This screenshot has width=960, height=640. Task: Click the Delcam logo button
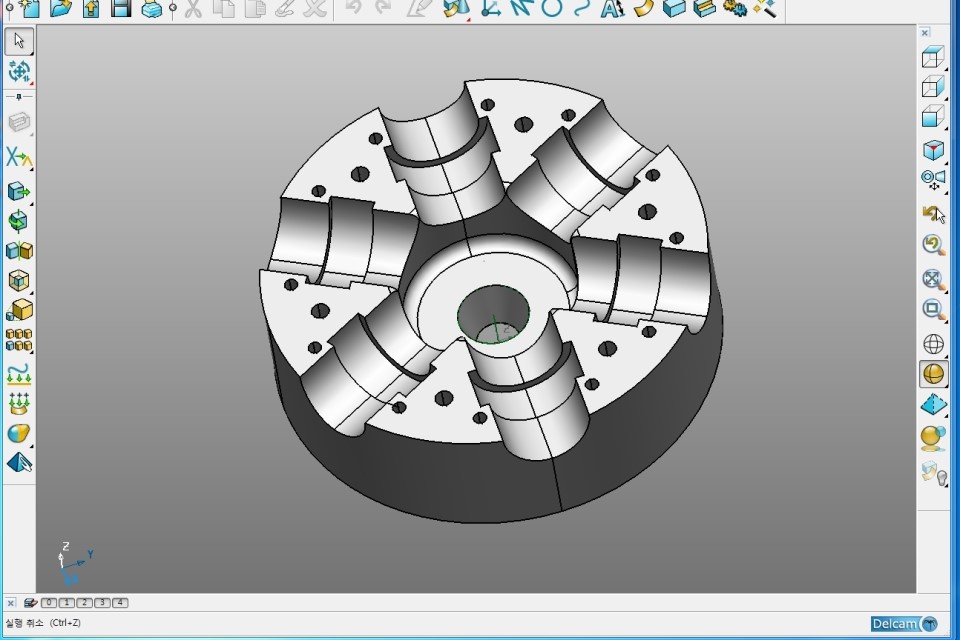904,624
